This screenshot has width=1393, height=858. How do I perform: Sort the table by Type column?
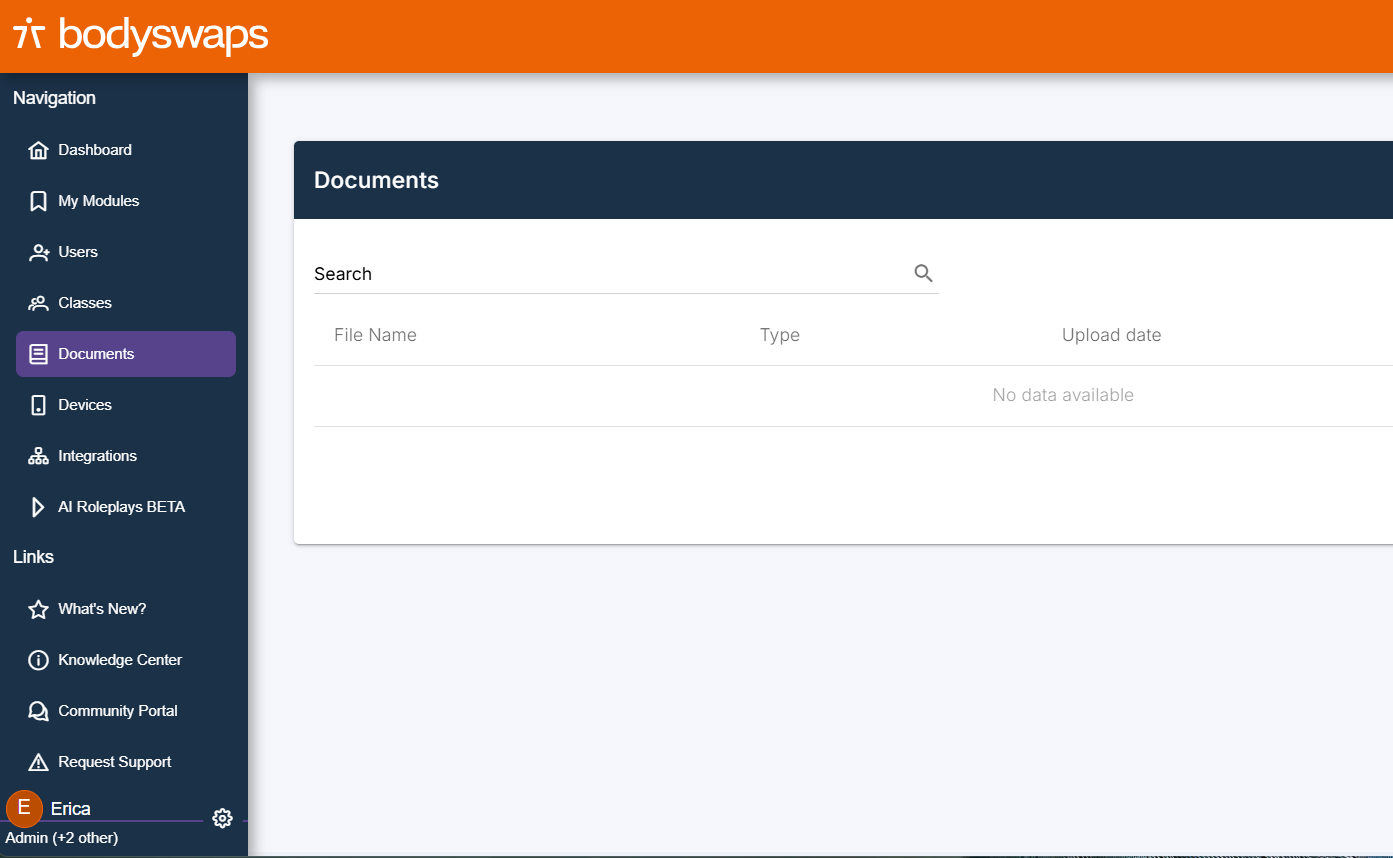pos(780,334)
